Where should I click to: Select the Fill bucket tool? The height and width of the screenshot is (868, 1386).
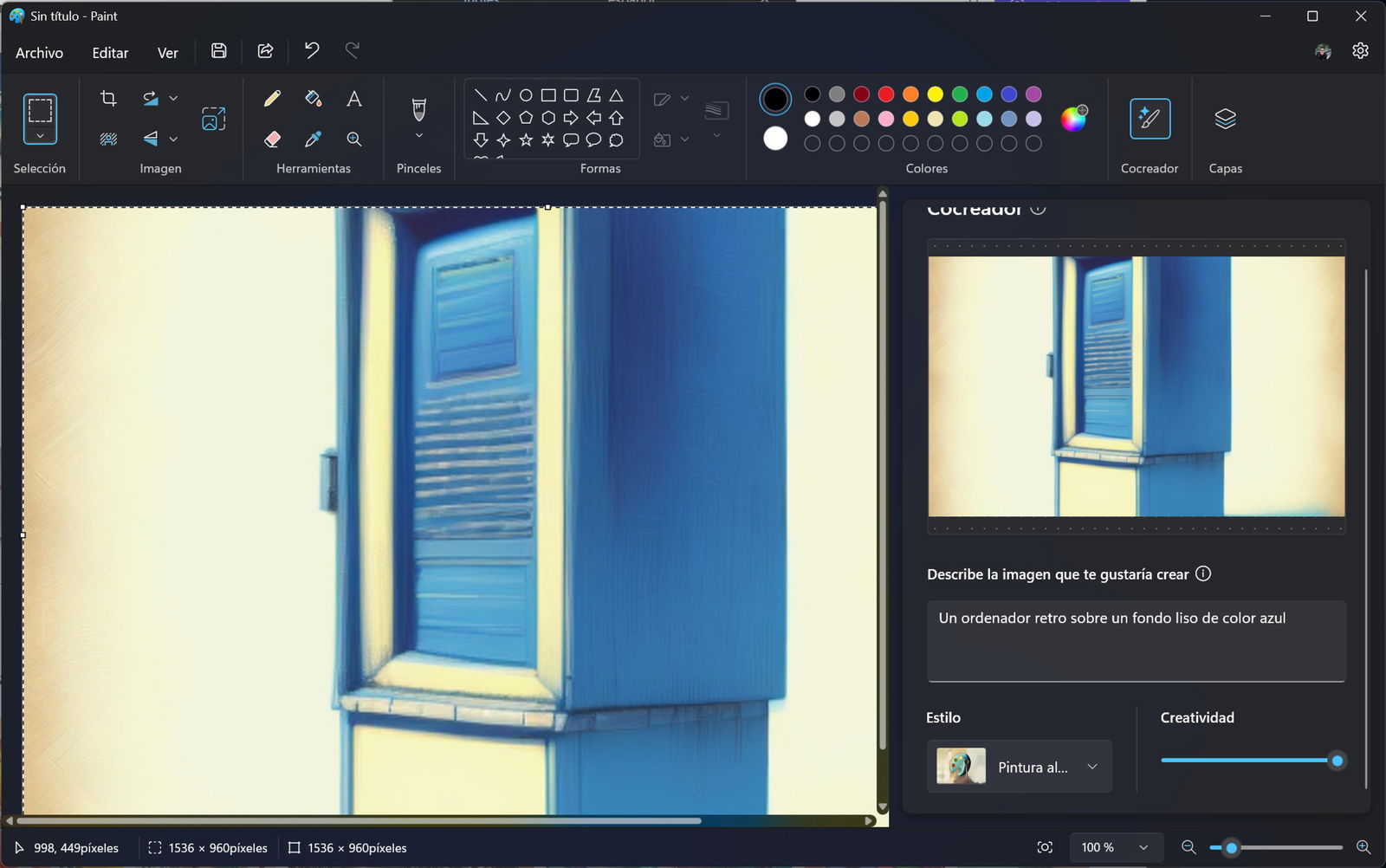pyautogui.click(x=314, y=99)
